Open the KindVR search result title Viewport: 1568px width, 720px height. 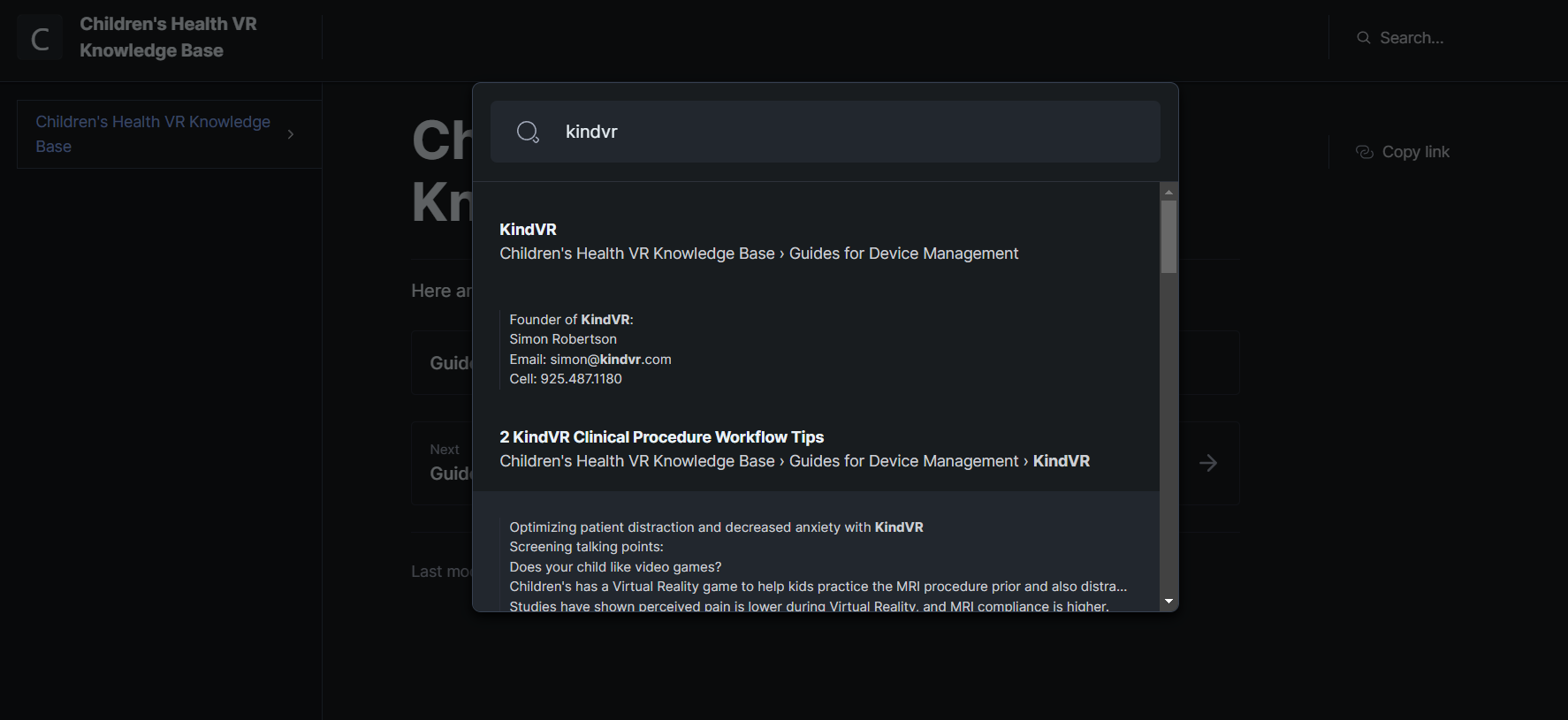pyautogui.click(x=528, y=230)
